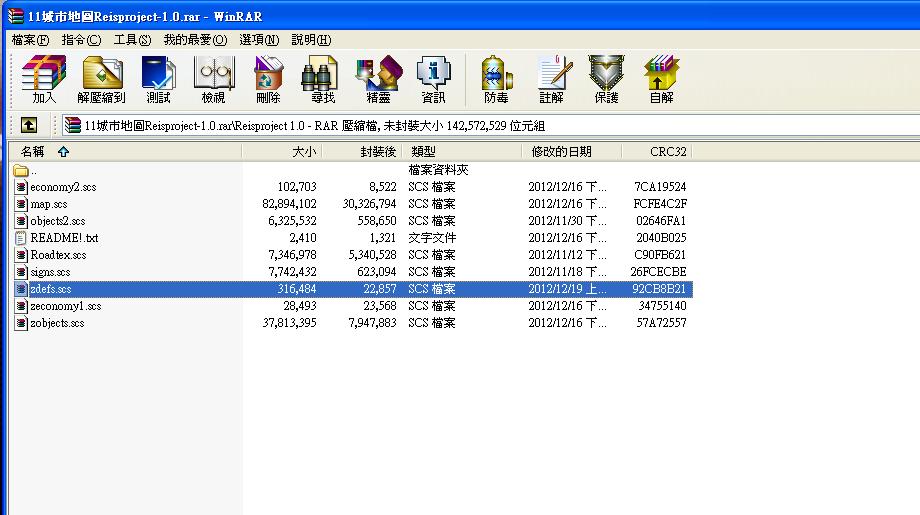Click date 2012/11/12 of Roadtex.scs
Viewport: 920px width, 515px height.
coord(567,255)
